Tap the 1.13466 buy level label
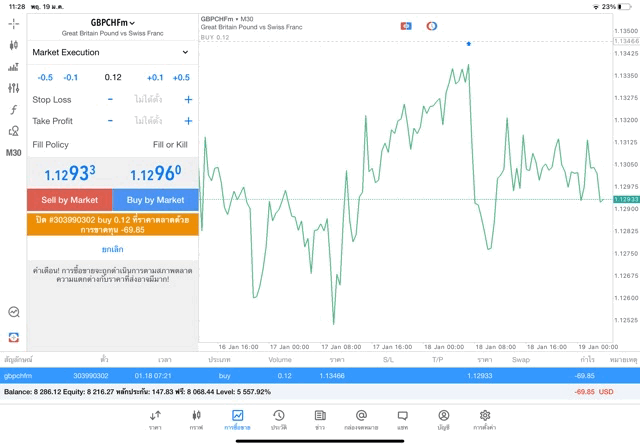The height and width of the screenshot is (447, 640). (x=627, y=41)
